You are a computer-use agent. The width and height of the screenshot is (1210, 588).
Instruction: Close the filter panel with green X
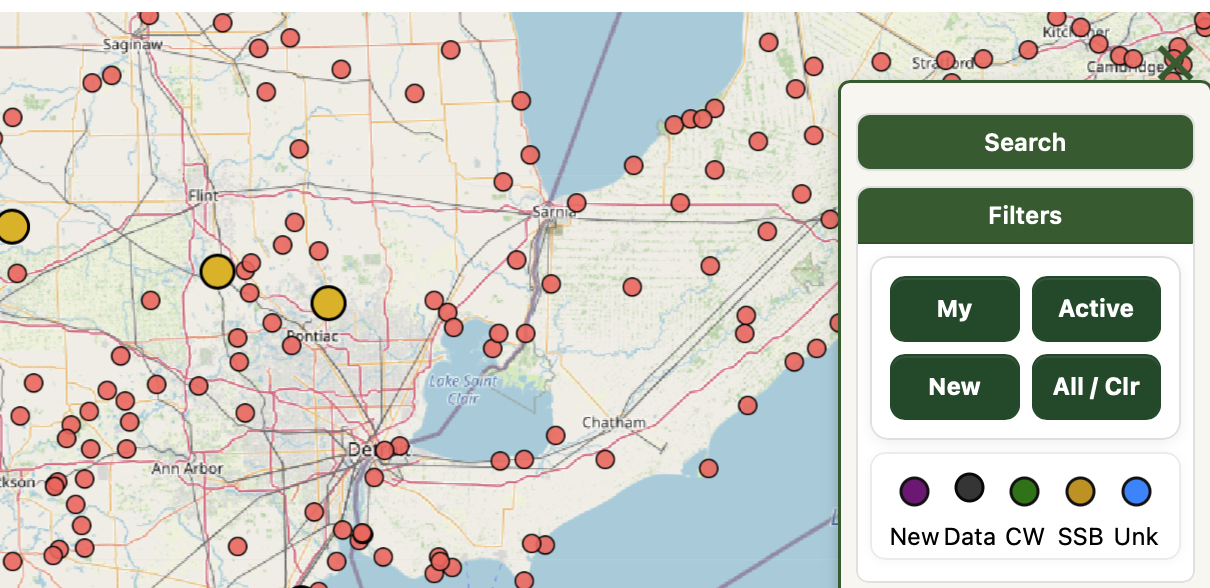pyautogui.click(x=1175, y=64)
